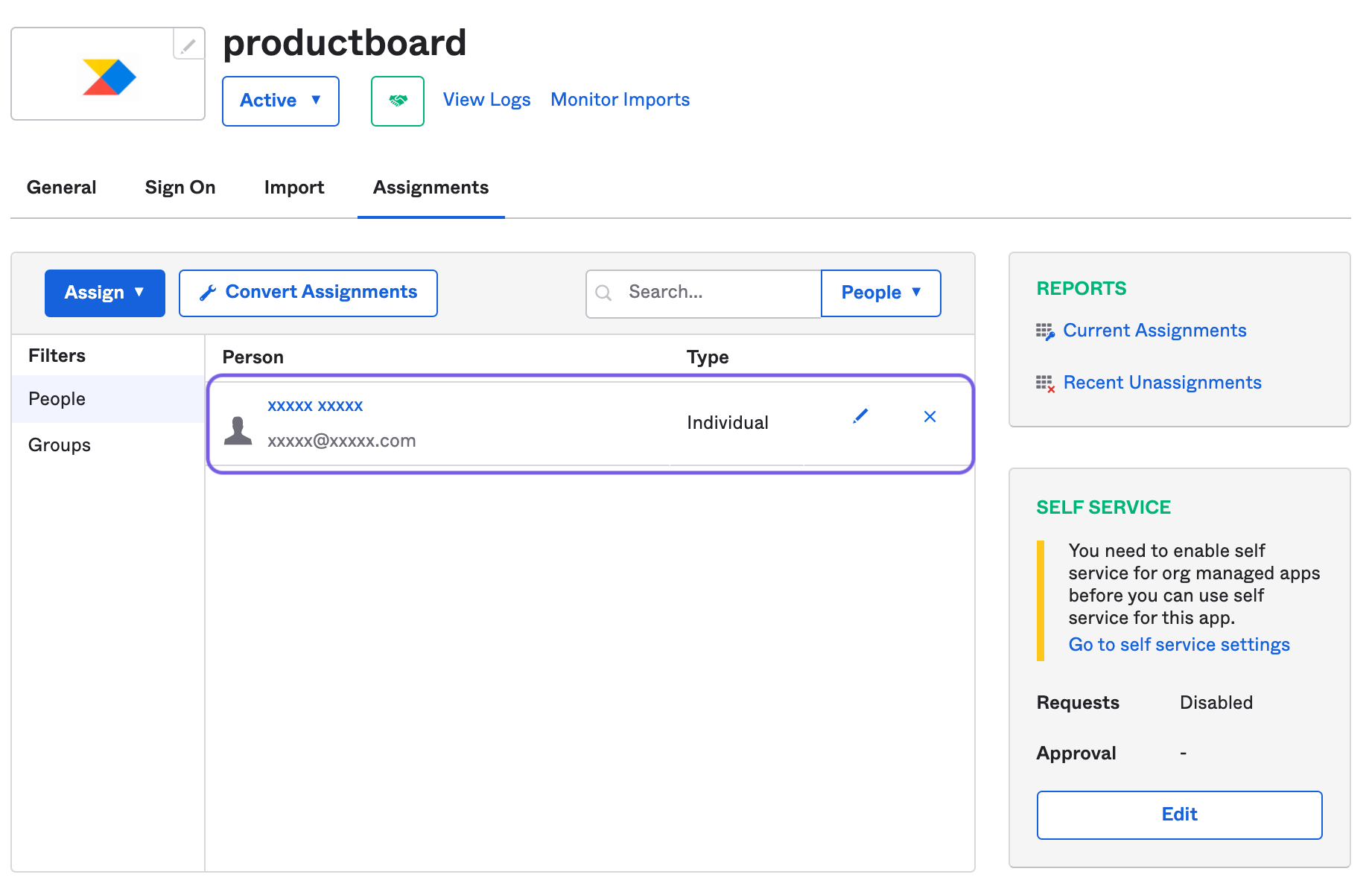The width and height of the screenshot is (1372, 886).
Task: Open Recent Unassignments report
Action: pyautogui.click(x=1162, y=383)
